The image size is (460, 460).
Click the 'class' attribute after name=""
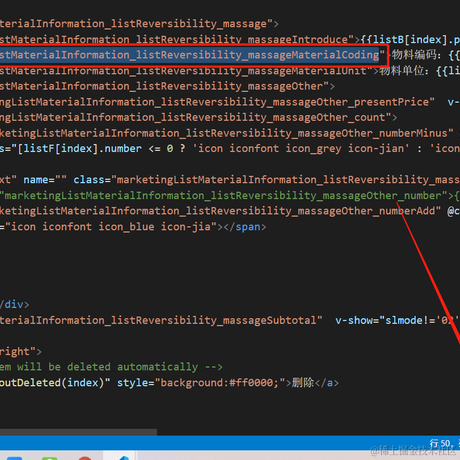tap(89, 180)
